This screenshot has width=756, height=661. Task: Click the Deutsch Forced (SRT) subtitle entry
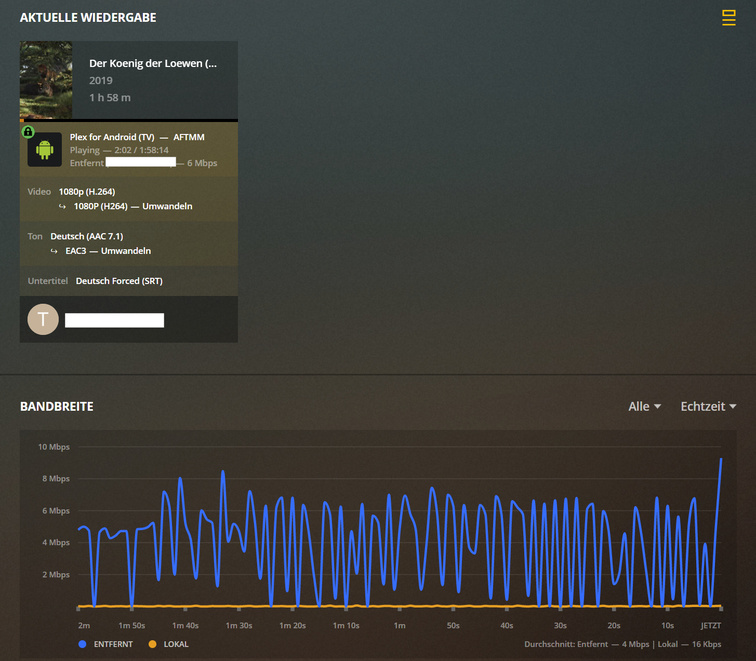[x=119, y=281]
